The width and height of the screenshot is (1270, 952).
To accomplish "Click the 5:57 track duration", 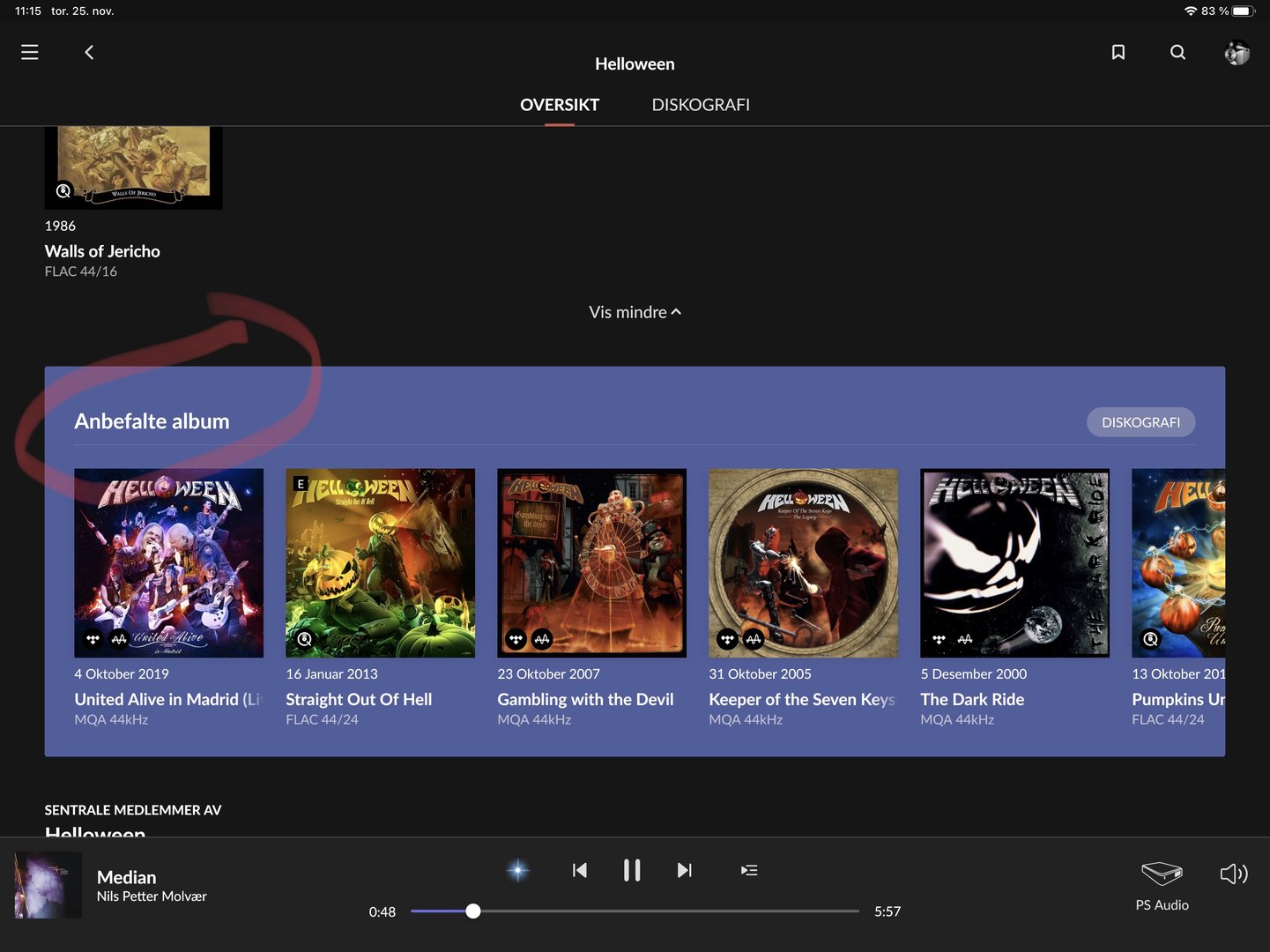I will pyautogui.click(x=888, y=911).
